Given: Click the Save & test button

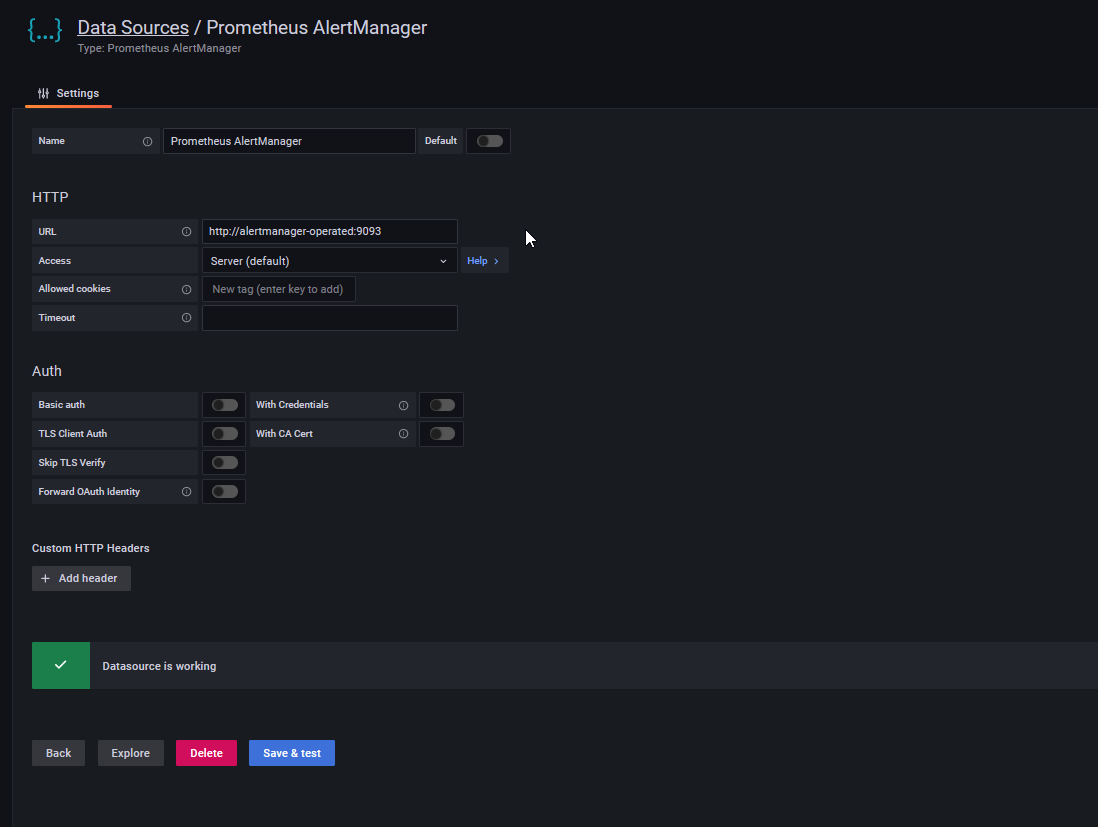Looking at the screenshot, I should click(x=292, y=753).
